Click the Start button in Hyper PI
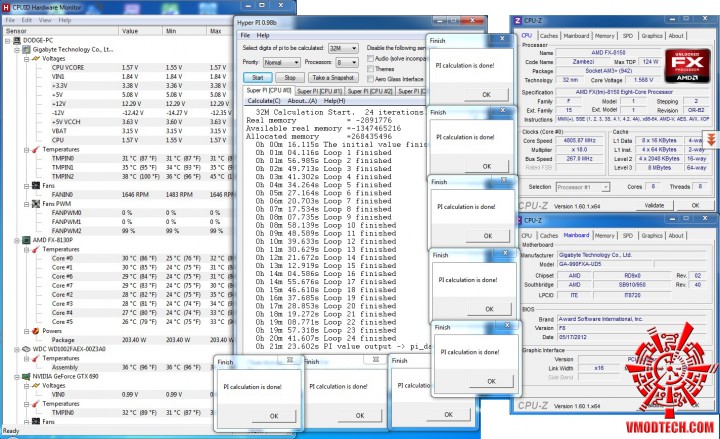The image size is (720, 439). [x=258, y=78]
